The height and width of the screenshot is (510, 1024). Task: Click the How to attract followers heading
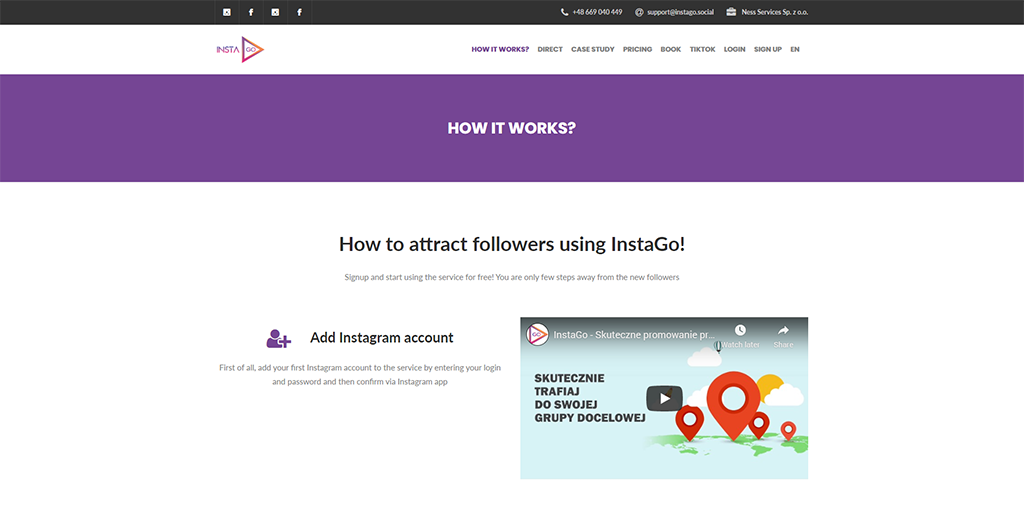pyautogui.click(x=512, y=244)
